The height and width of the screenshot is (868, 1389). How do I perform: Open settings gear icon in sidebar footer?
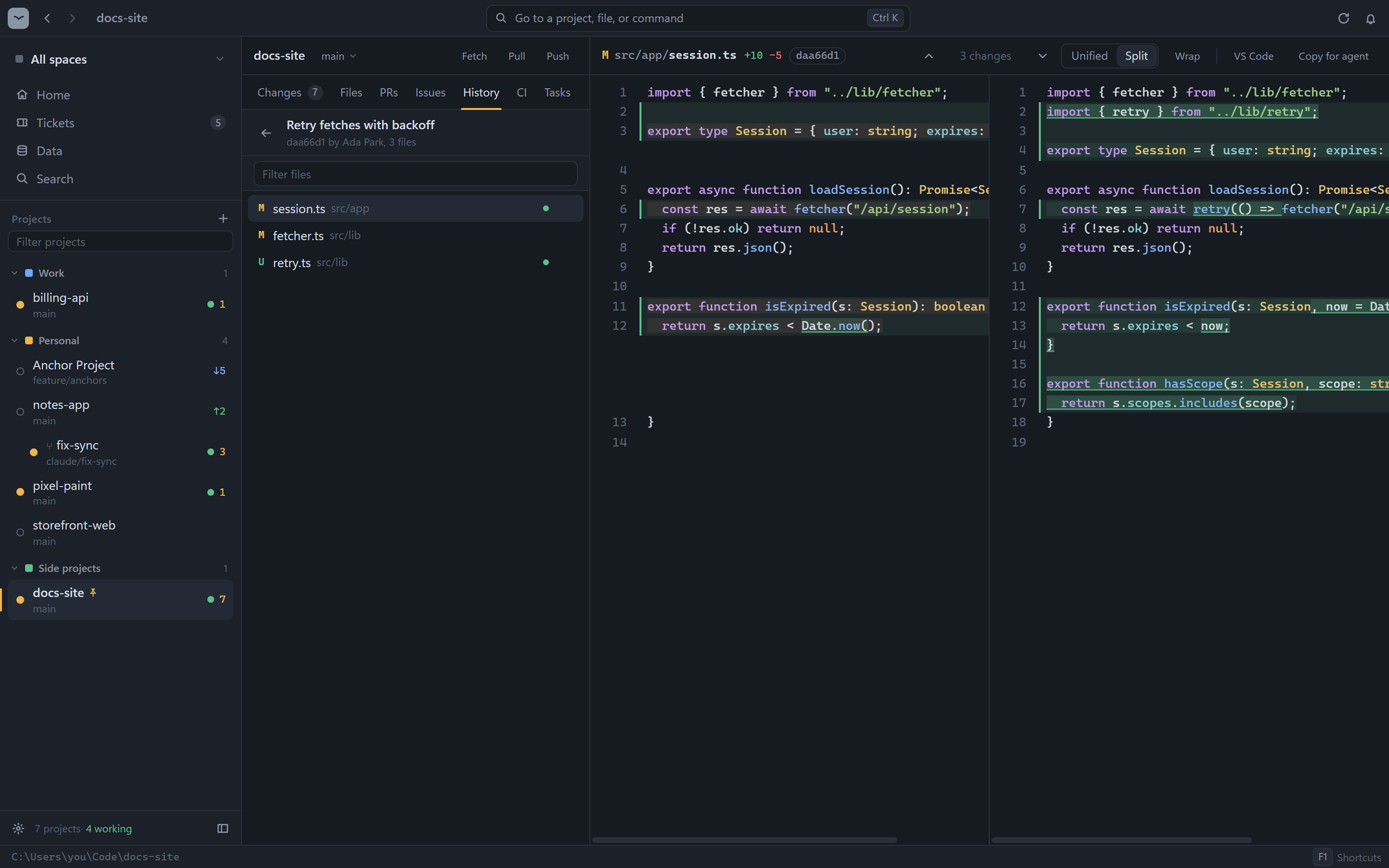[18, 828]
